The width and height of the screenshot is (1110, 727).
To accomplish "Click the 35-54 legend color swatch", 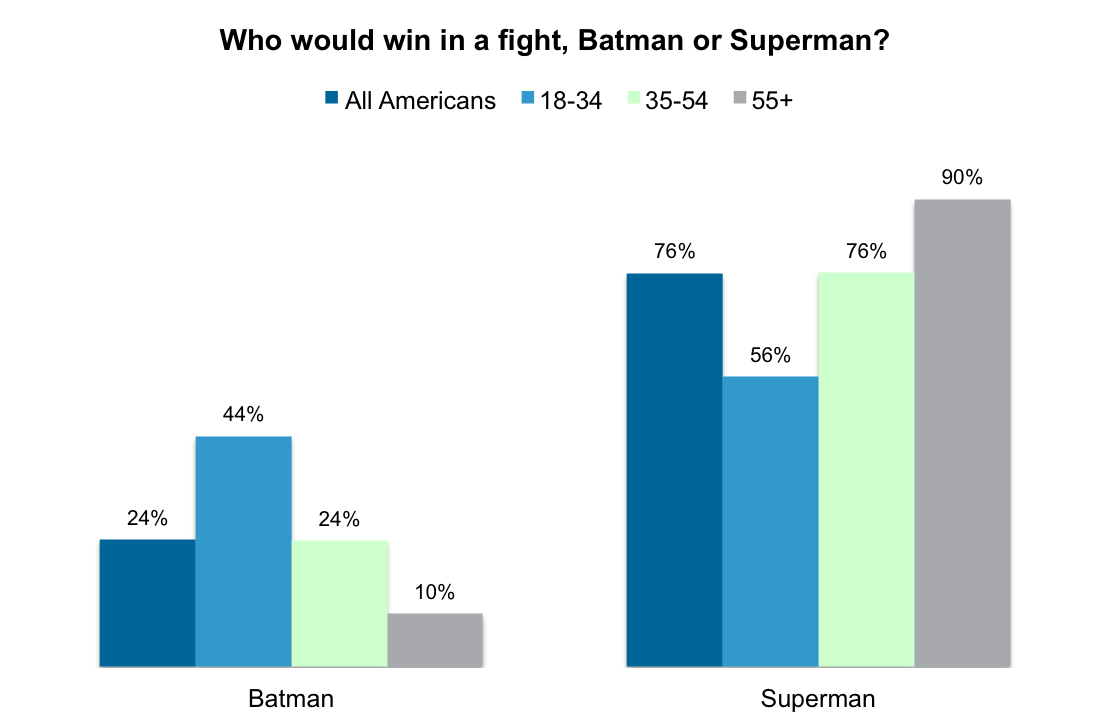I will (x=633, y=98).
